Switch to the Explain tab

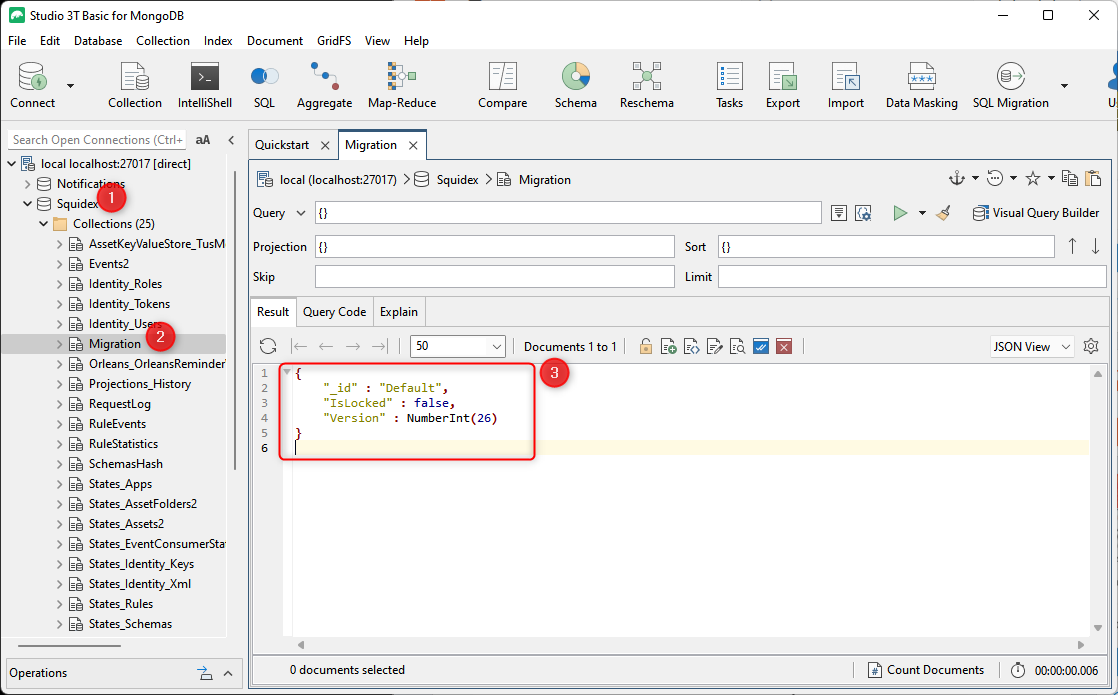(399, 312)
